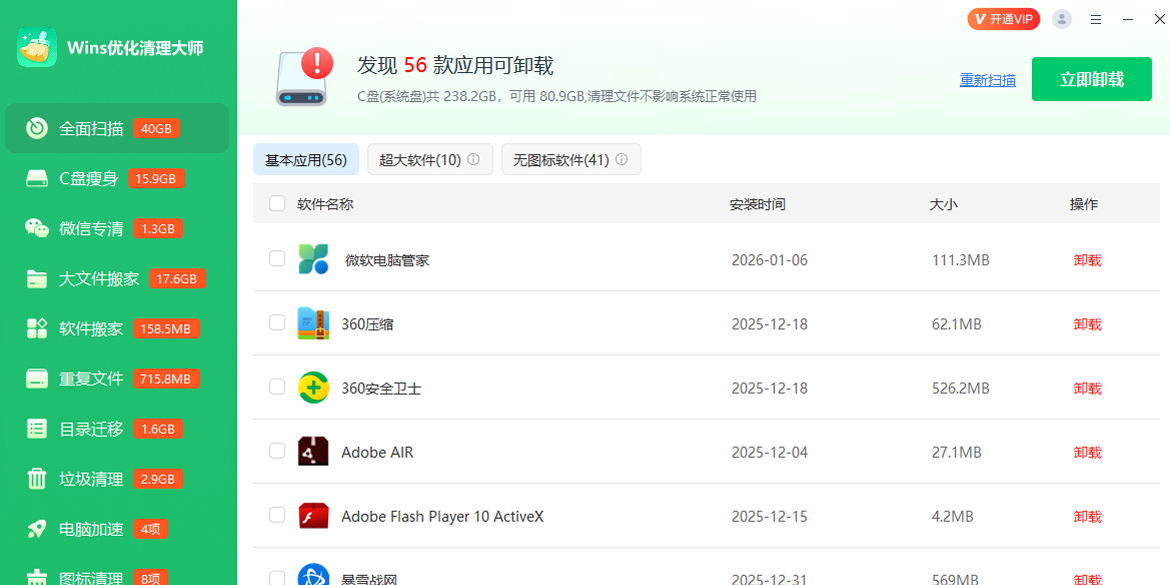Screen dimensions: 1170x585
Task: Select the 360安全卫士 checkbox
Action: 277,387
